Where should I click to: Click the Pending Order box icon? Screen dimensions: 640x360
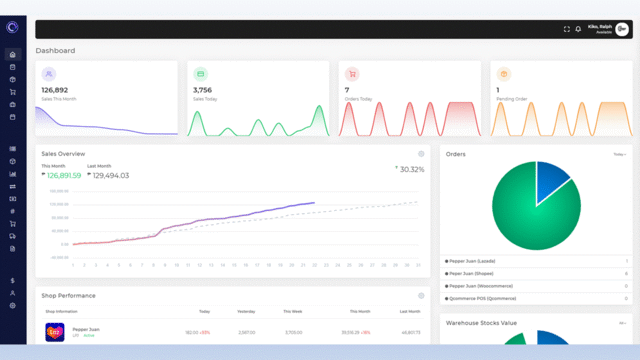point(504,74)
